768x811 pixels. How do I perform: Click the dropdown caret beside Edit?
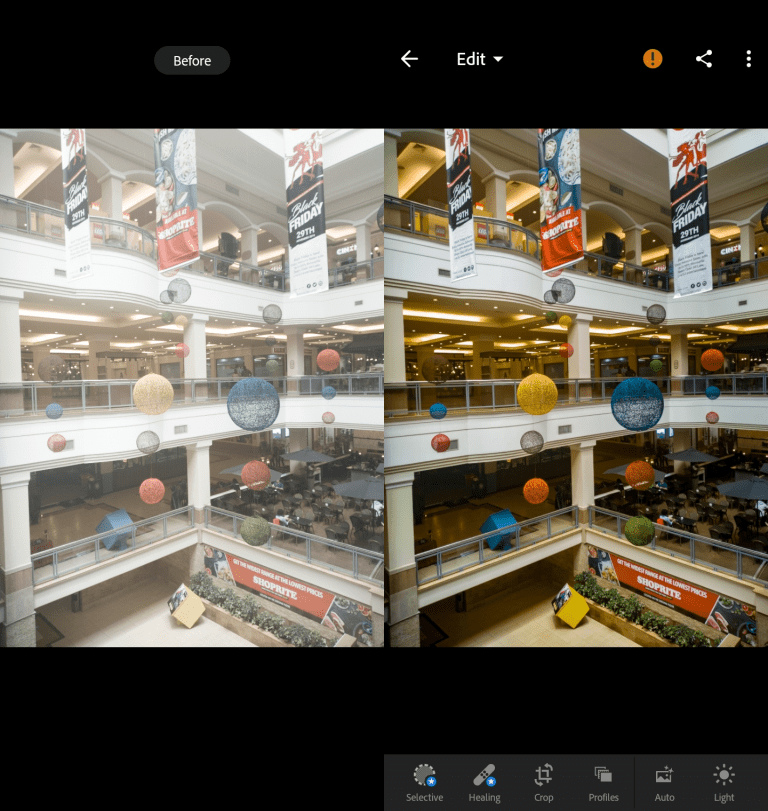tap(498, 60)
